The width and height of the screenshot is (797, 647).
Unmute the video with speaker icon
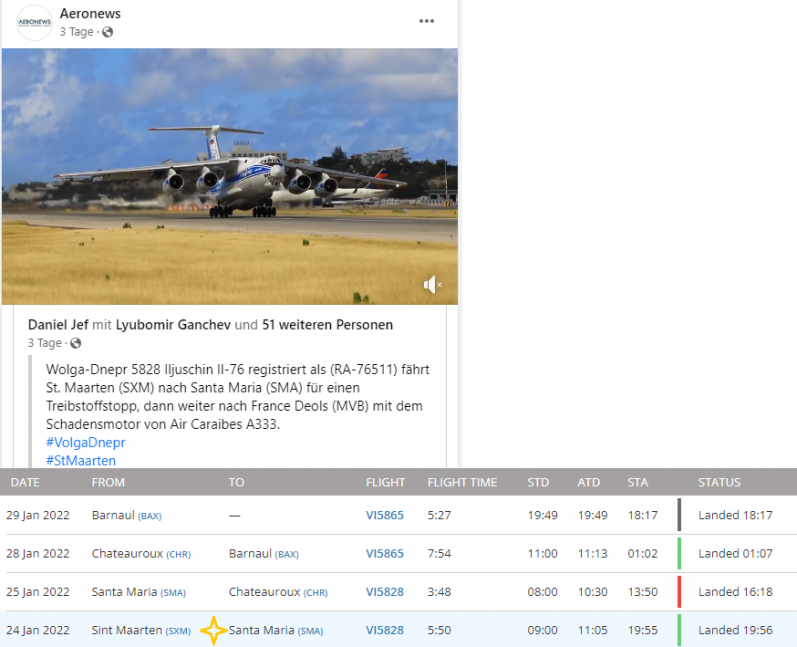pyautogui.click(x=432, y=286)
